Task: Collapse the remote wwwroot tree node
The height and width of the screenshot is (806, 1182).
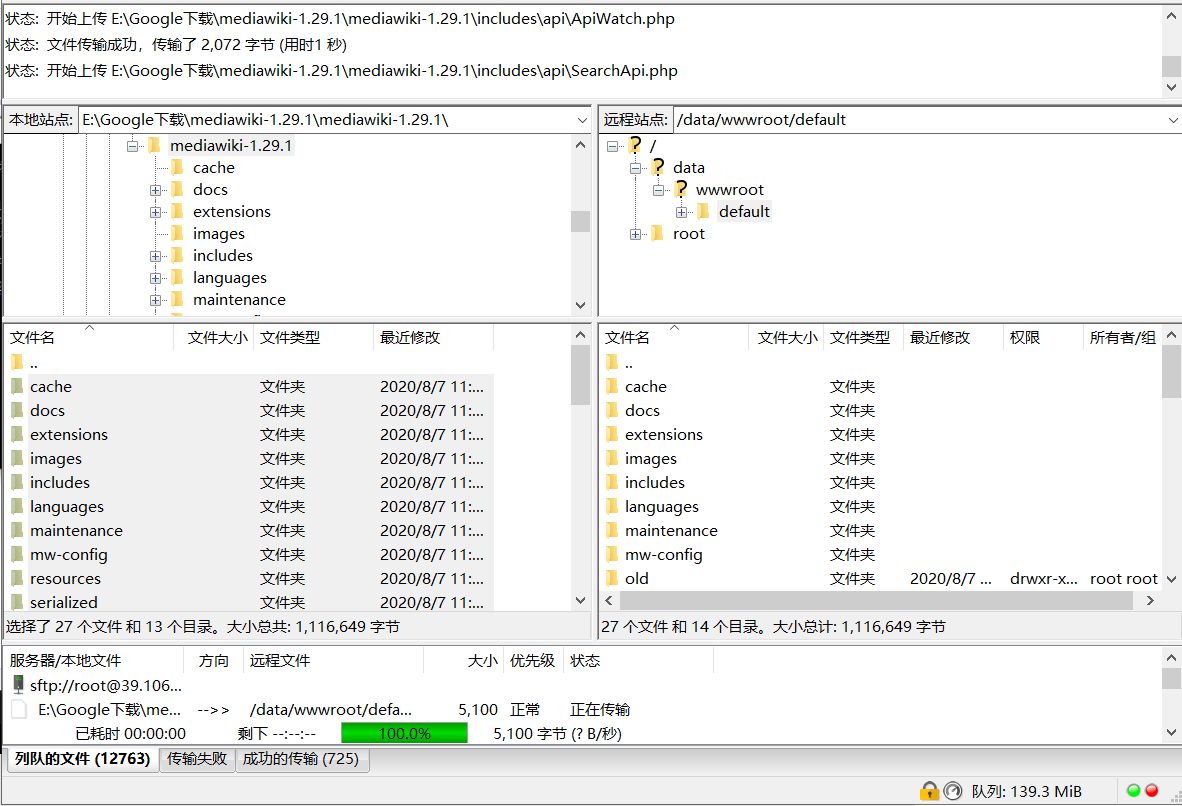Action: click(x=658, y=190)
